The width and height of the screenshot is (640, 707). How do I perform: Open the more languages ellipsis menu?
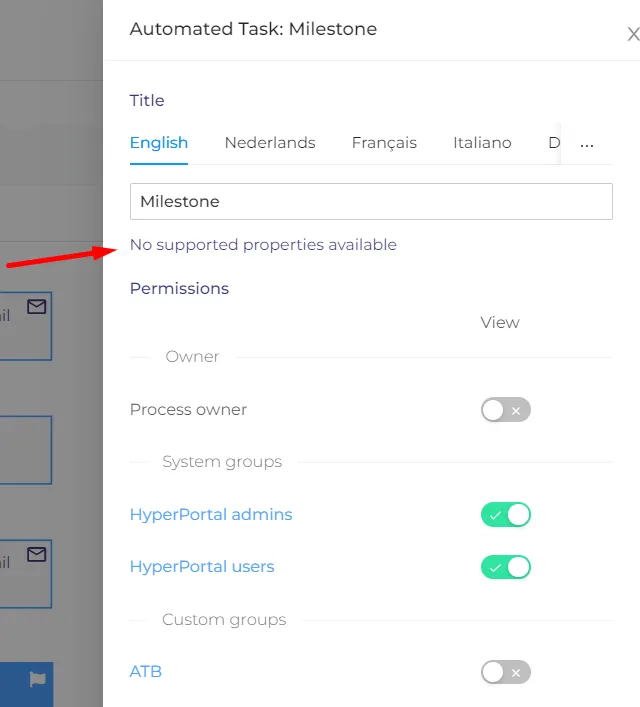(587, 145)
